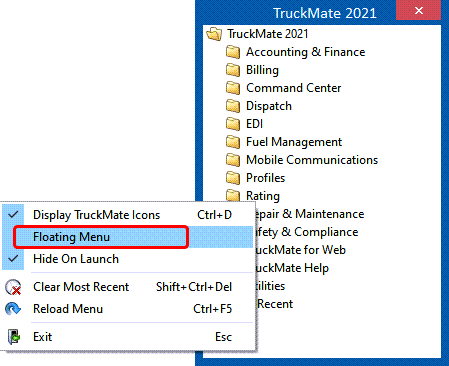
Task: Click the Fuel Management folder icon
Action: tap(233, 142)
